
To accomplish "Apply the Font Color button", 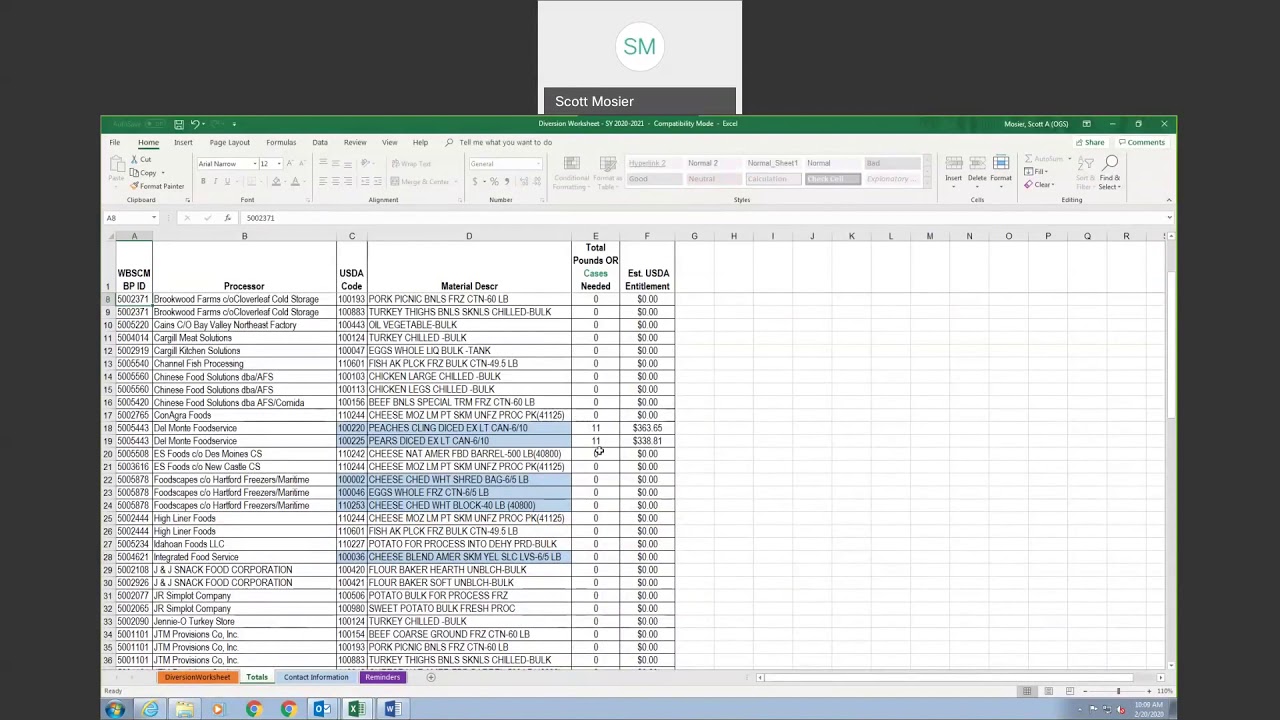I will [x=295, y=181].
